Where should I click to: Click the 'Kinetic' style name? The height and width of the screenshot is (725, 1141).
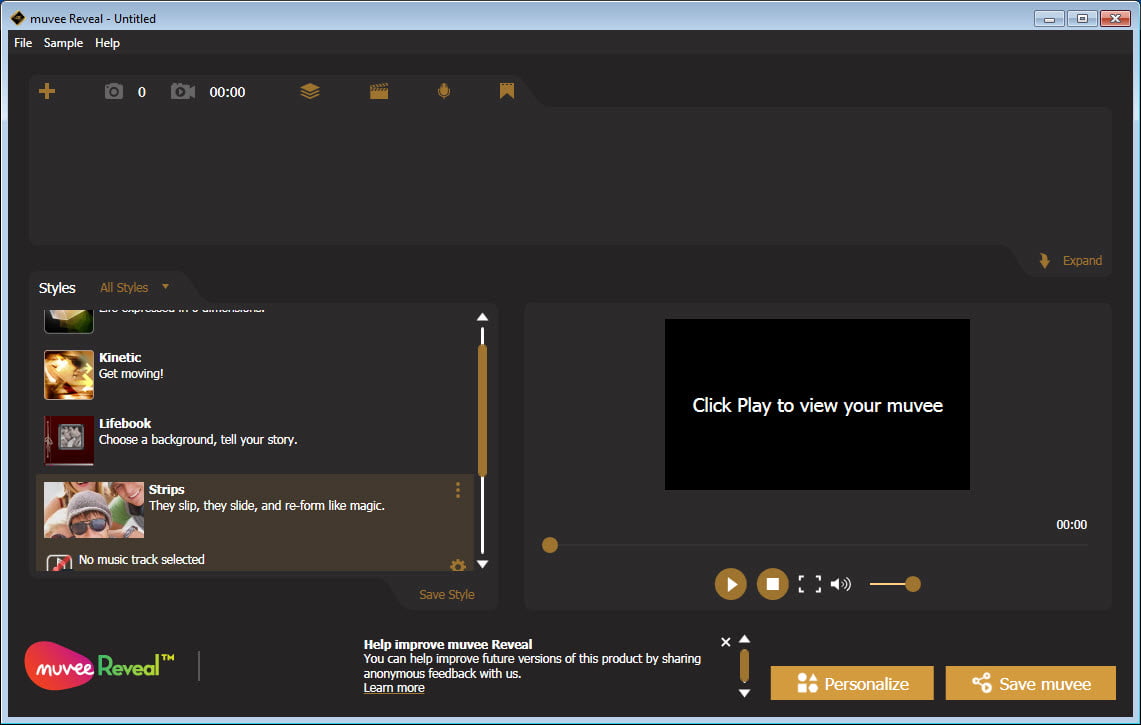point(120,357)
